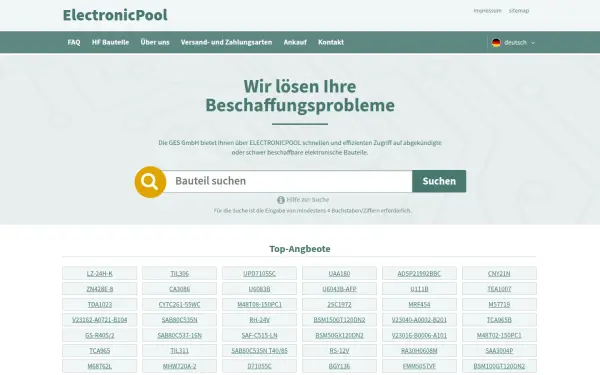
Task: Open the TDA1023 part link
Action: pyautogui.click(x=99, y=305)
